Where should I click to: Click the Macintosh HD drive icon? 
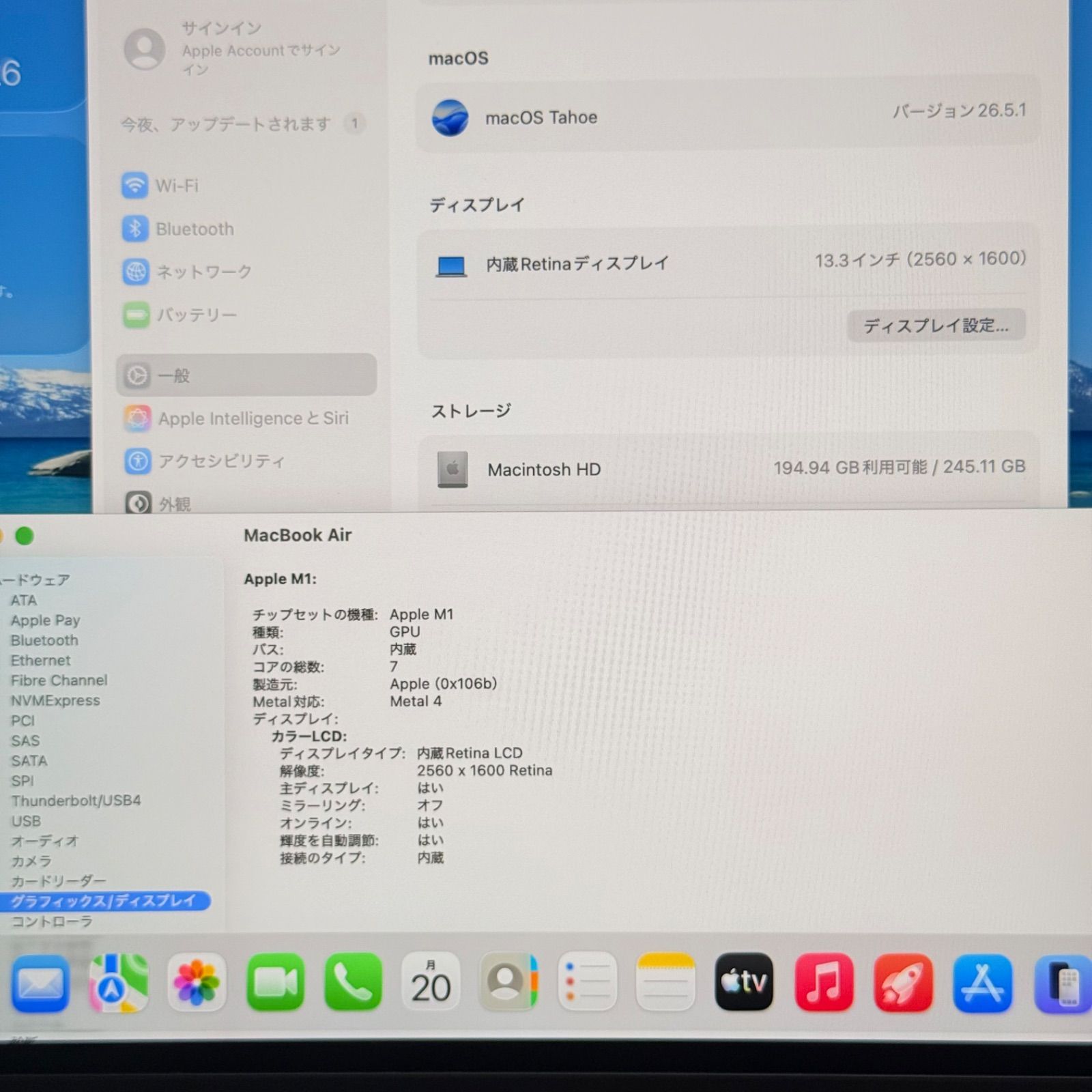[x=452, y=470]
